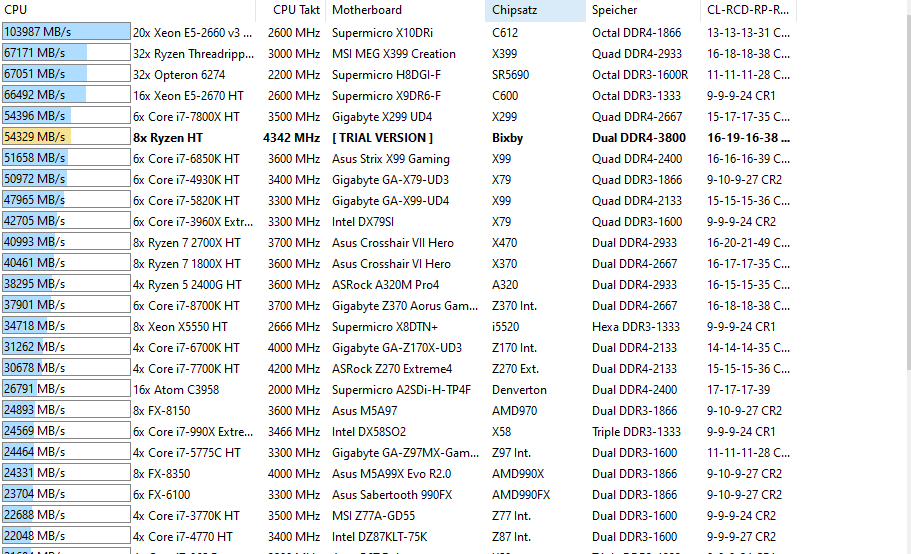Click the Asus Crosshair VII Hero cell
Image resolution: width=911 pixels, height=554 pixels.
tap(393, 242)
